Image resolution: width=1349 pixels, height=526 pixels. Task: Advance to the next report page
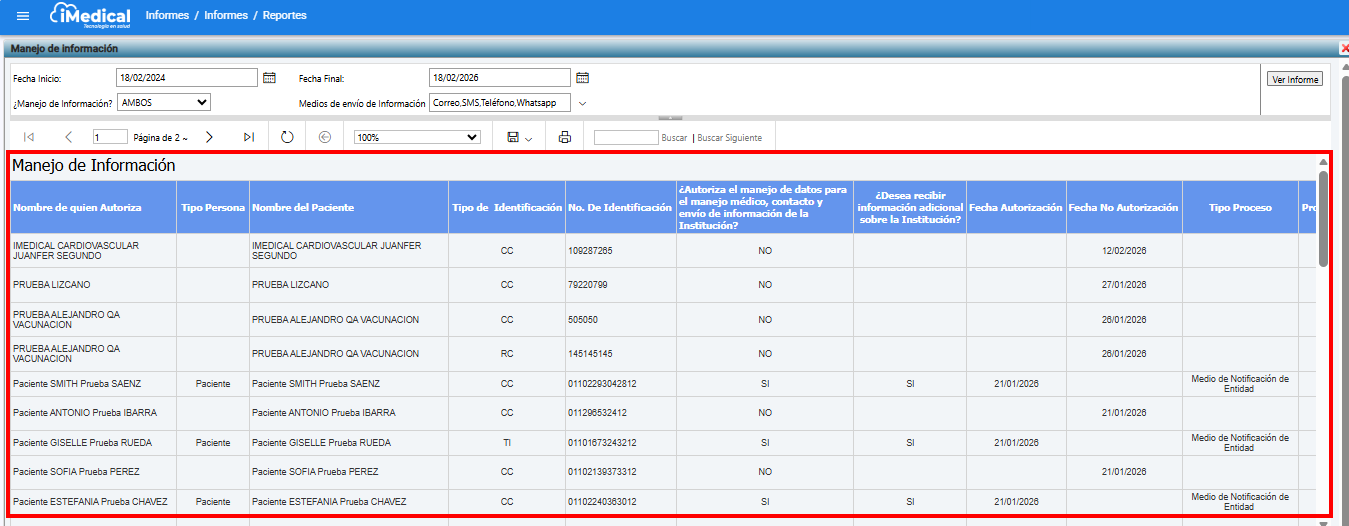(209, 137)
